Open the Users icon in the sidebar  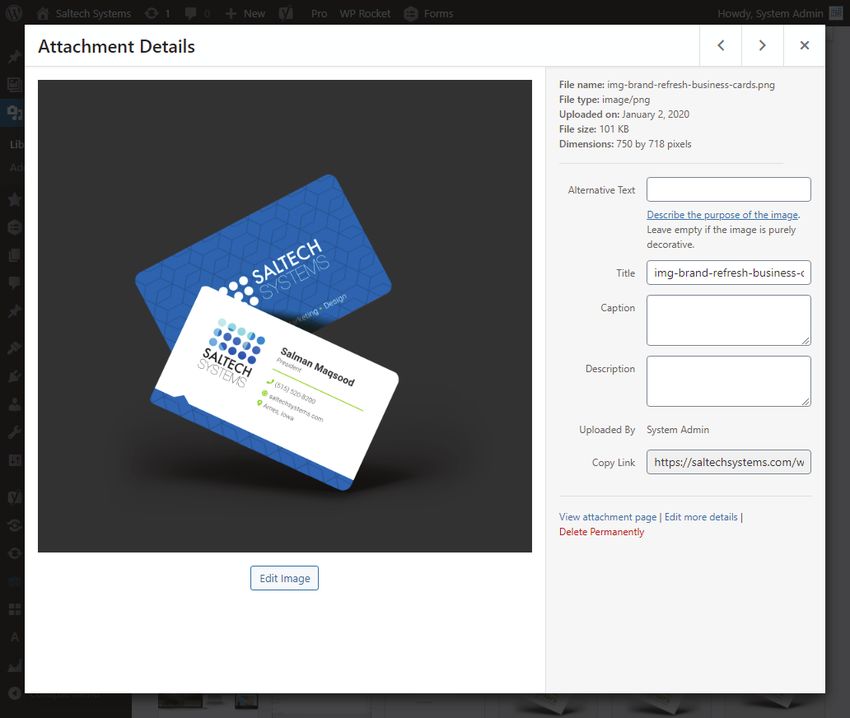point(15,403)
